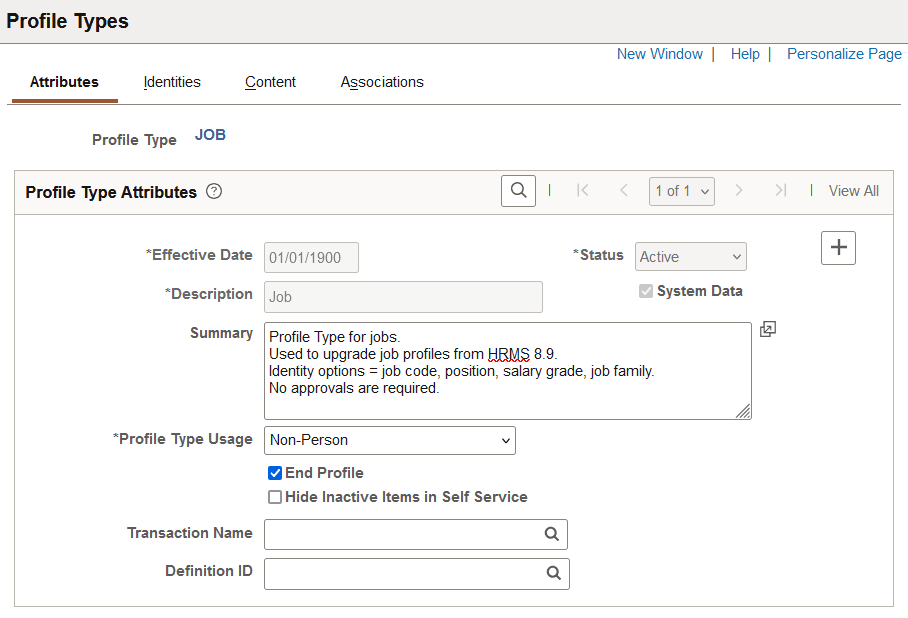Open the Profile Type Usage dropdown
This screenshot has height=618, width=908.
click(x=389, y=440)
